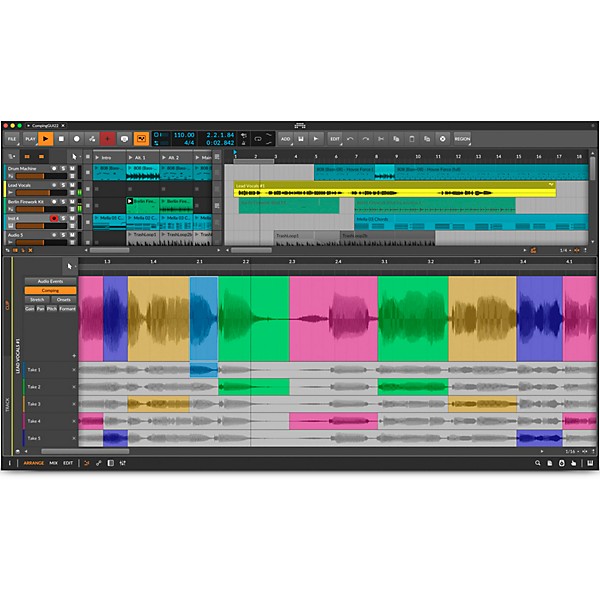
Task: Click the orange Play transport button
Action: (44, 139)
